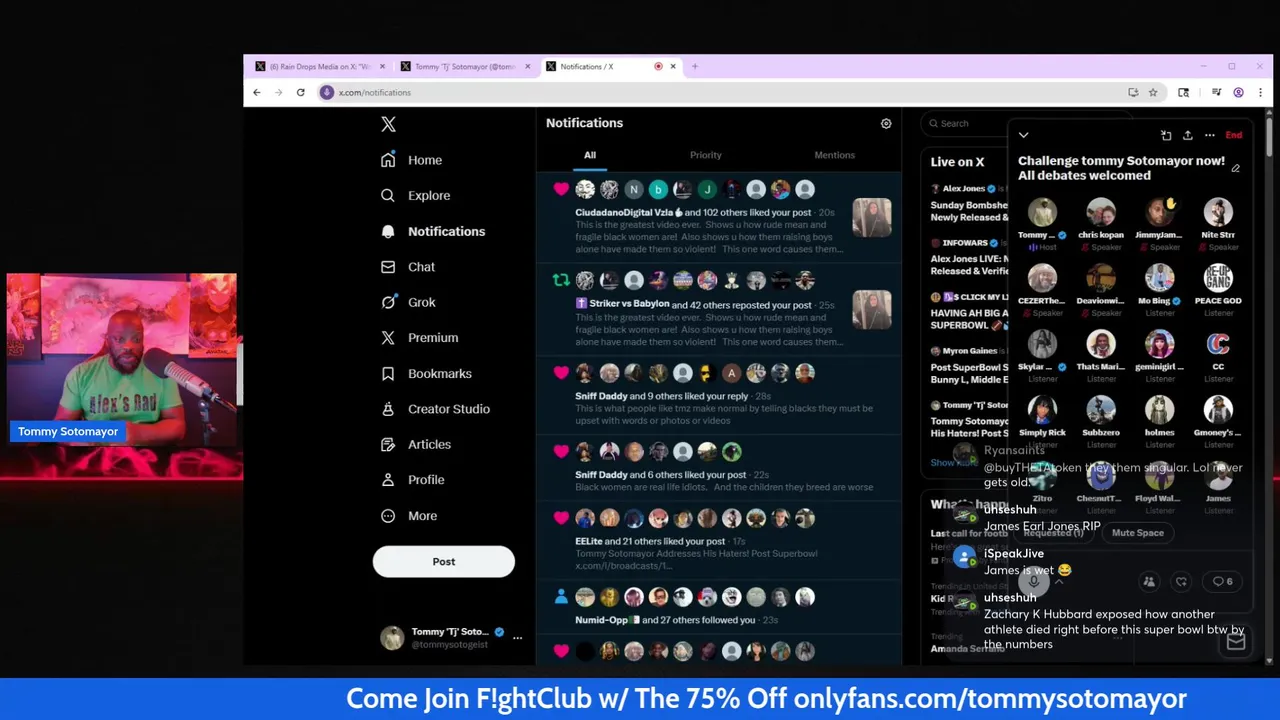Open Striker vs Babylon reposted notification
The width and height of the screenshot is (1280, 720).
pyautogui.click(x=718, y=310)
